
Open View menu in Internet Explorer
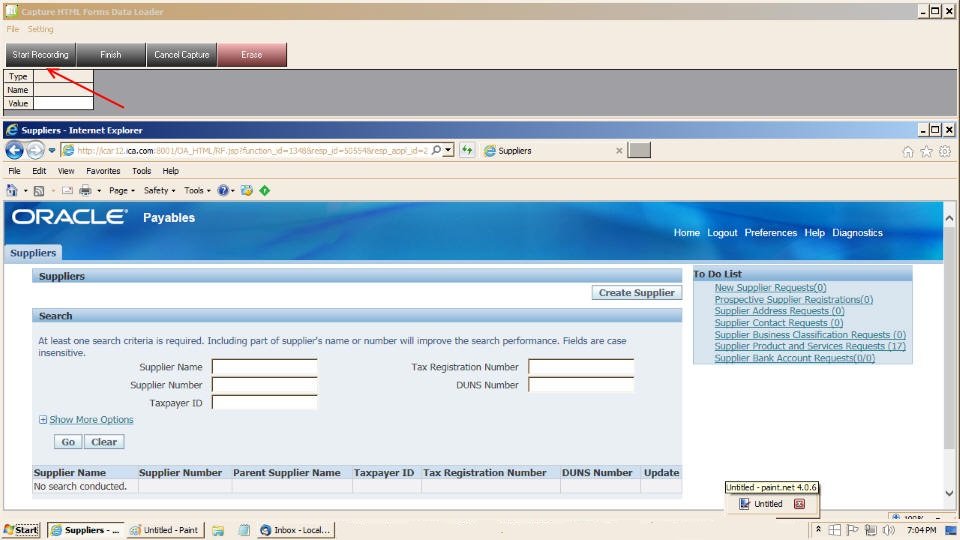(66, 171)
